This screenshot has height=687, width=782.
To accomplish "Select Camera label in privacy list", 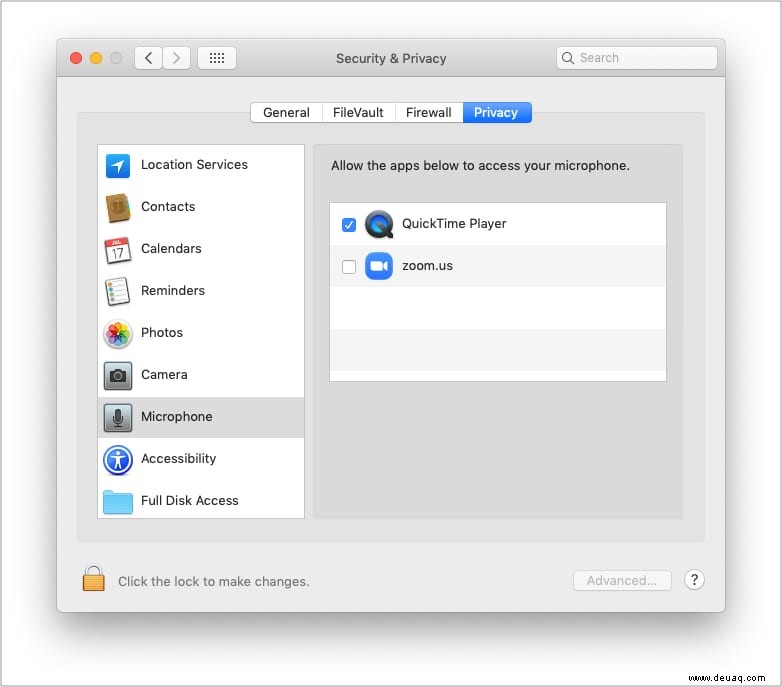I will click(x=165, y=374).
